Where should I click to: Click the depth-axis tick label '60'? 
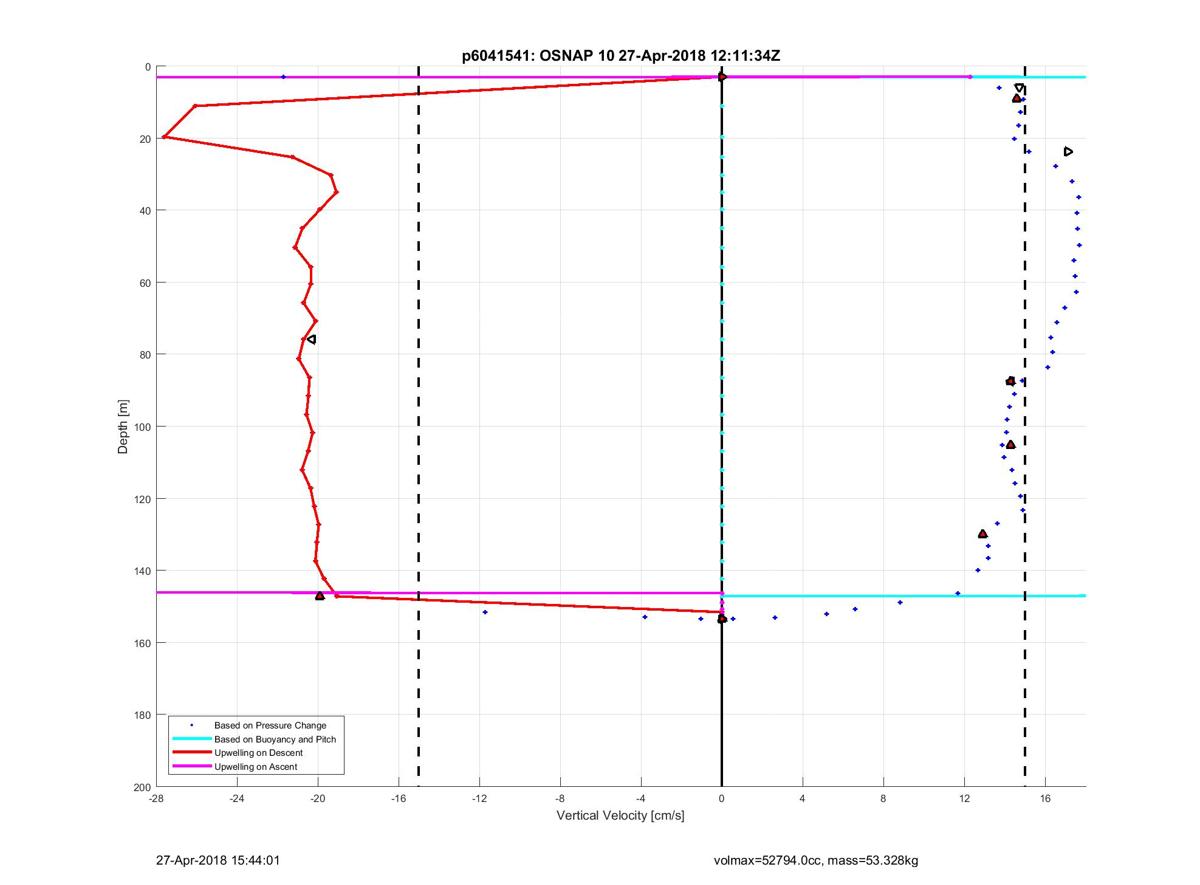click(x=145, y=283)
